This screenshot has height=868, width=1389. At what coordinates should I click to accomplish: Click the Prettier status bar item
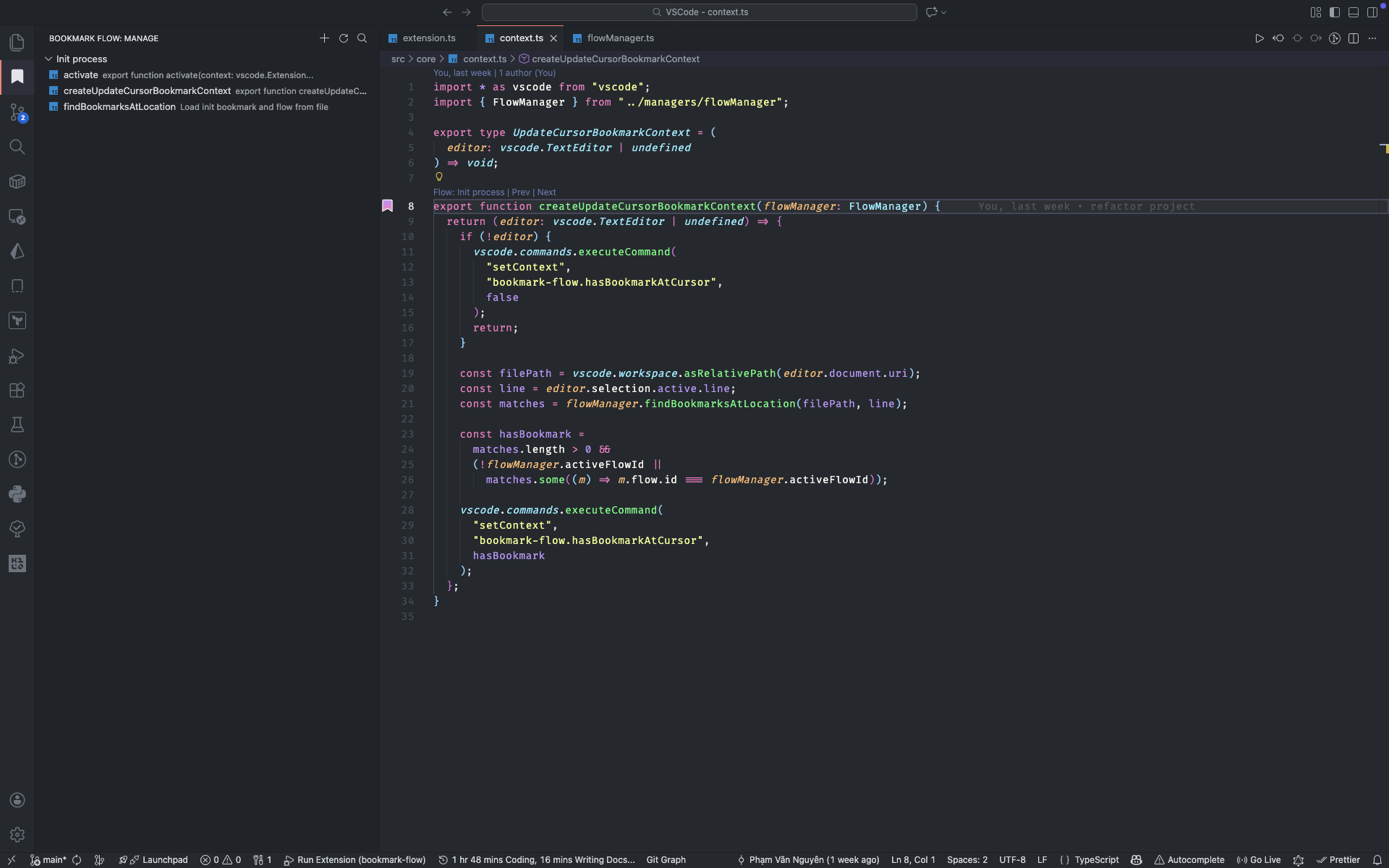pyautogui.click(x=1342, y=859)
